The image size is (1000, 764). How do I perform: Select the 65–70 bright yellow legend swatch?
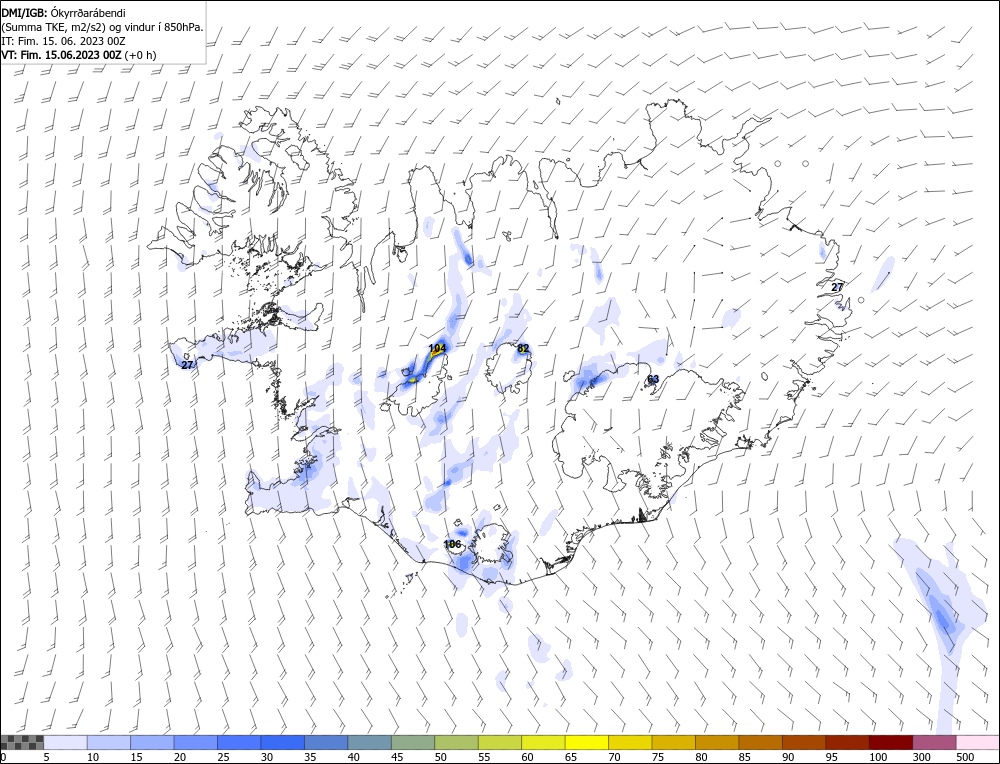586,742
